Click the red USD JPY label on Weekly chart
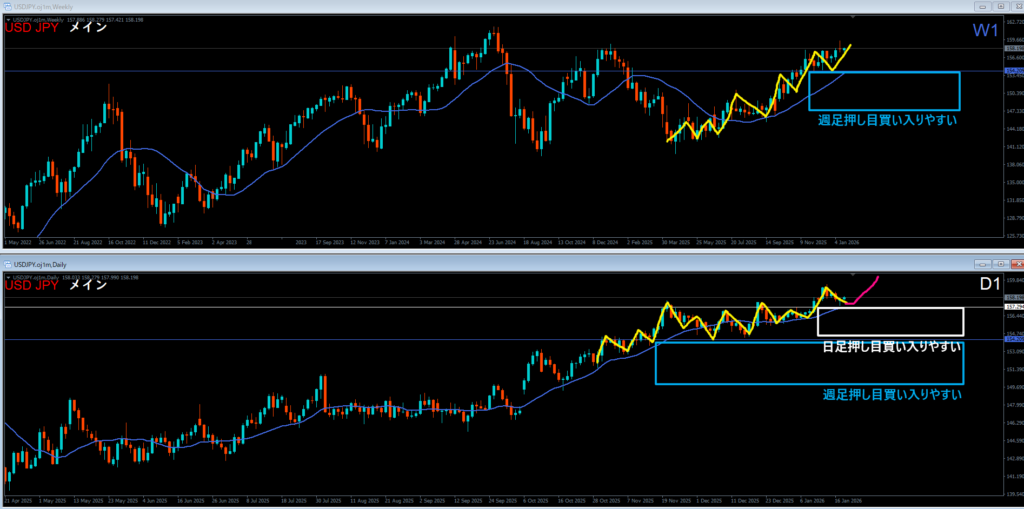Image resolution: width=1024 pixels, height=509 pixels. [x=31, y=28]
